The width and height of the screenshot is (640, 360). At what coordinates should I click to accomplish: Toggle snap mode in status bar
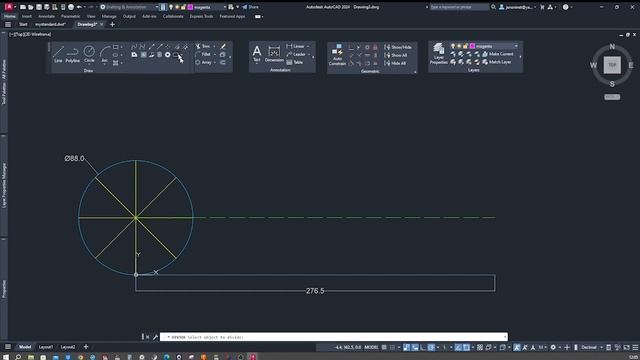click(392, 347)
